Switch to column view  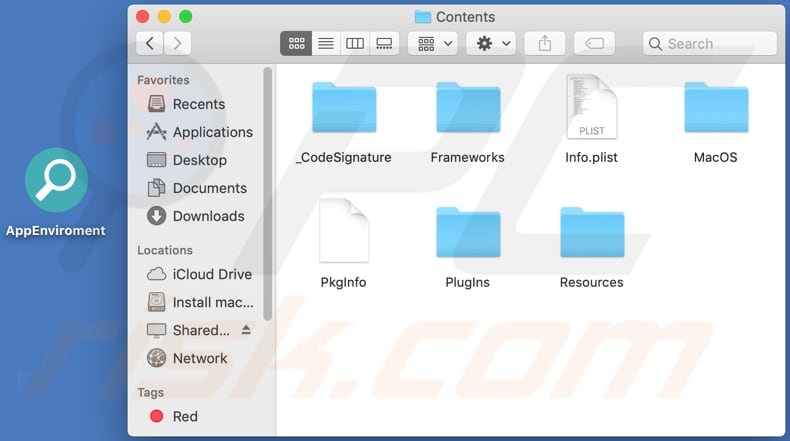355,43
